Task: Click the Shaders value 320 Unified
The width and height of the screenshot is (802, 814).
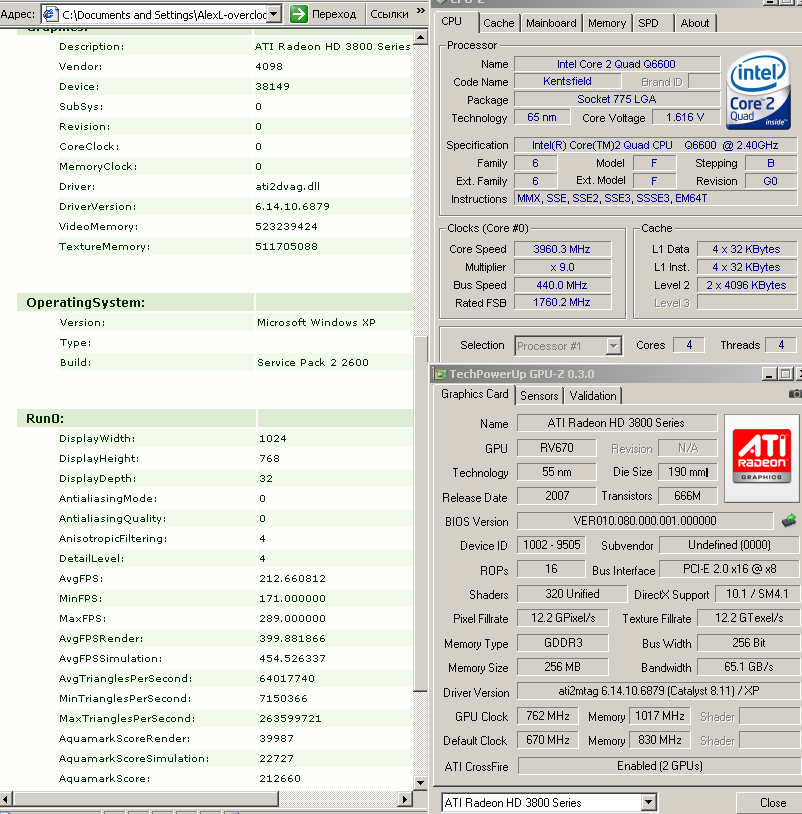Action: [572, 594]
